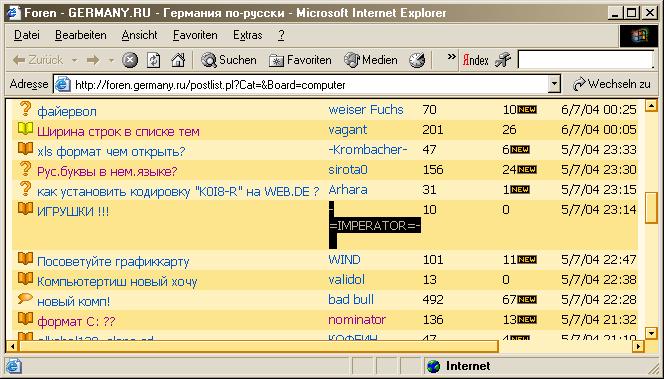Open the Ansicht menu
The width and height of the screenshot is (664, 379).
click(x=139, y=35)
